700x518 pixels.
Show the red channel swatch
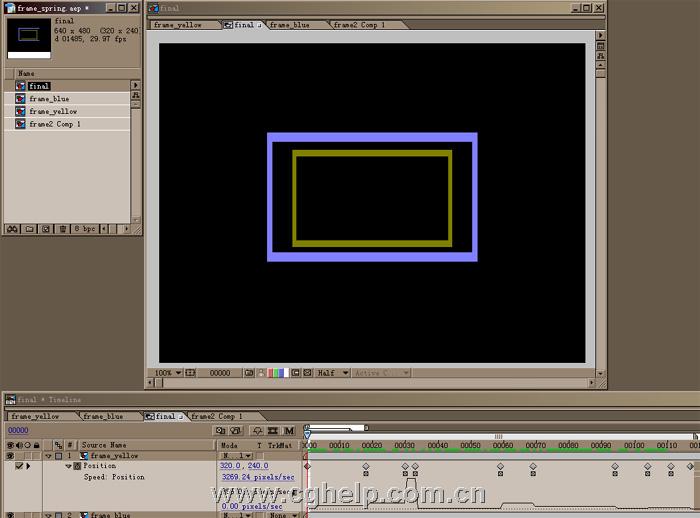click(x=270, y=373)
